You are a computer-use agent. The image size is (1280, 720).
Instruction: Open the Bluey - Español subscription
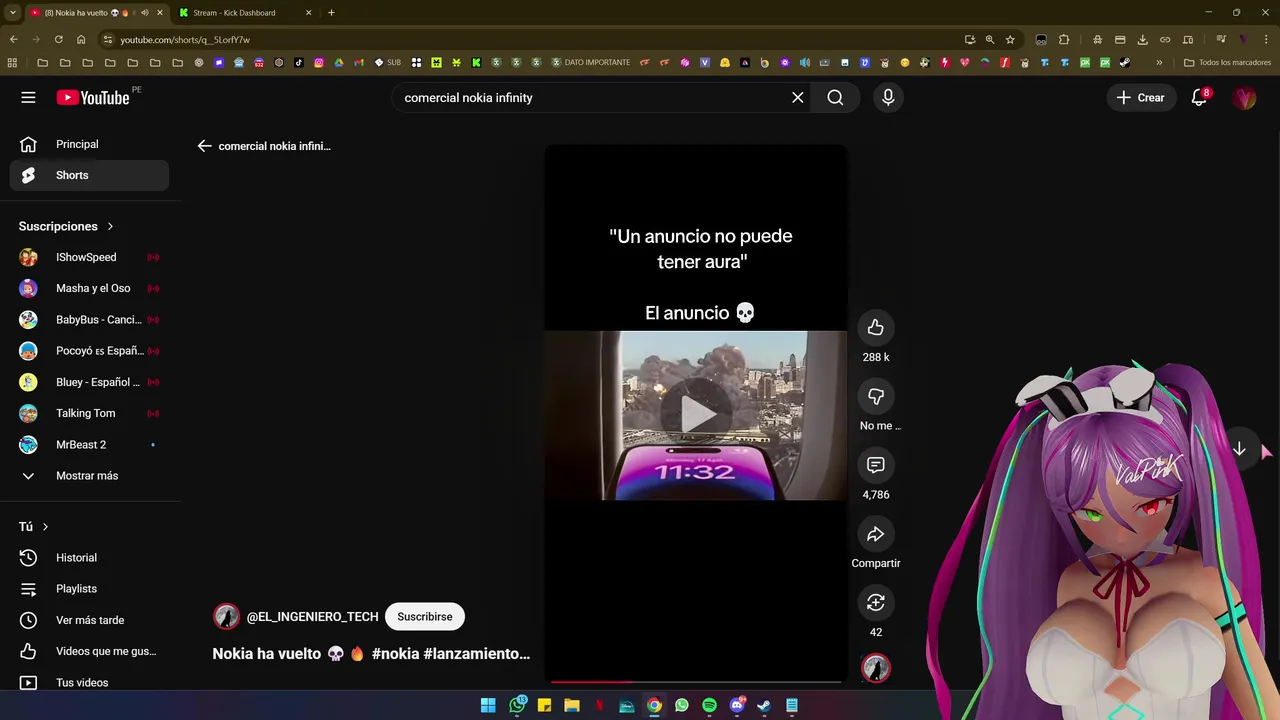point(90,382)
